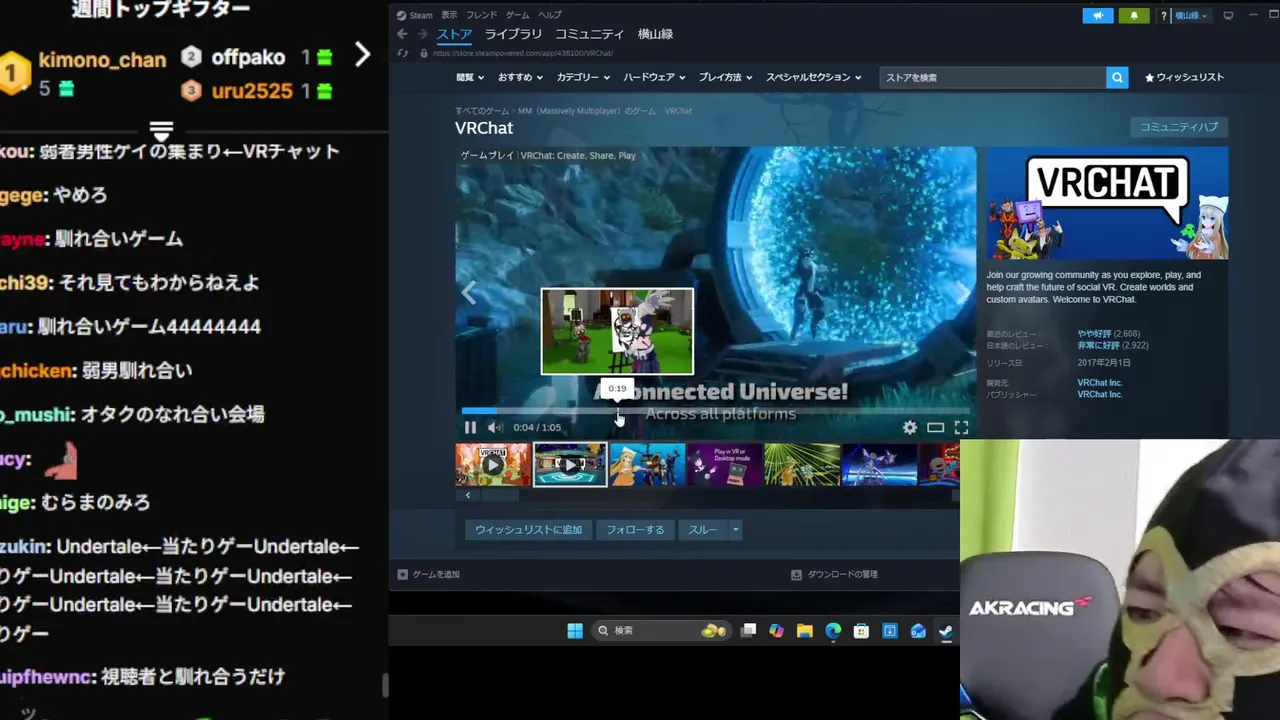The width and height of the screenshot is (1280, 720).
Task: Select the first trailer thumbnail
Action: [493, 465]
